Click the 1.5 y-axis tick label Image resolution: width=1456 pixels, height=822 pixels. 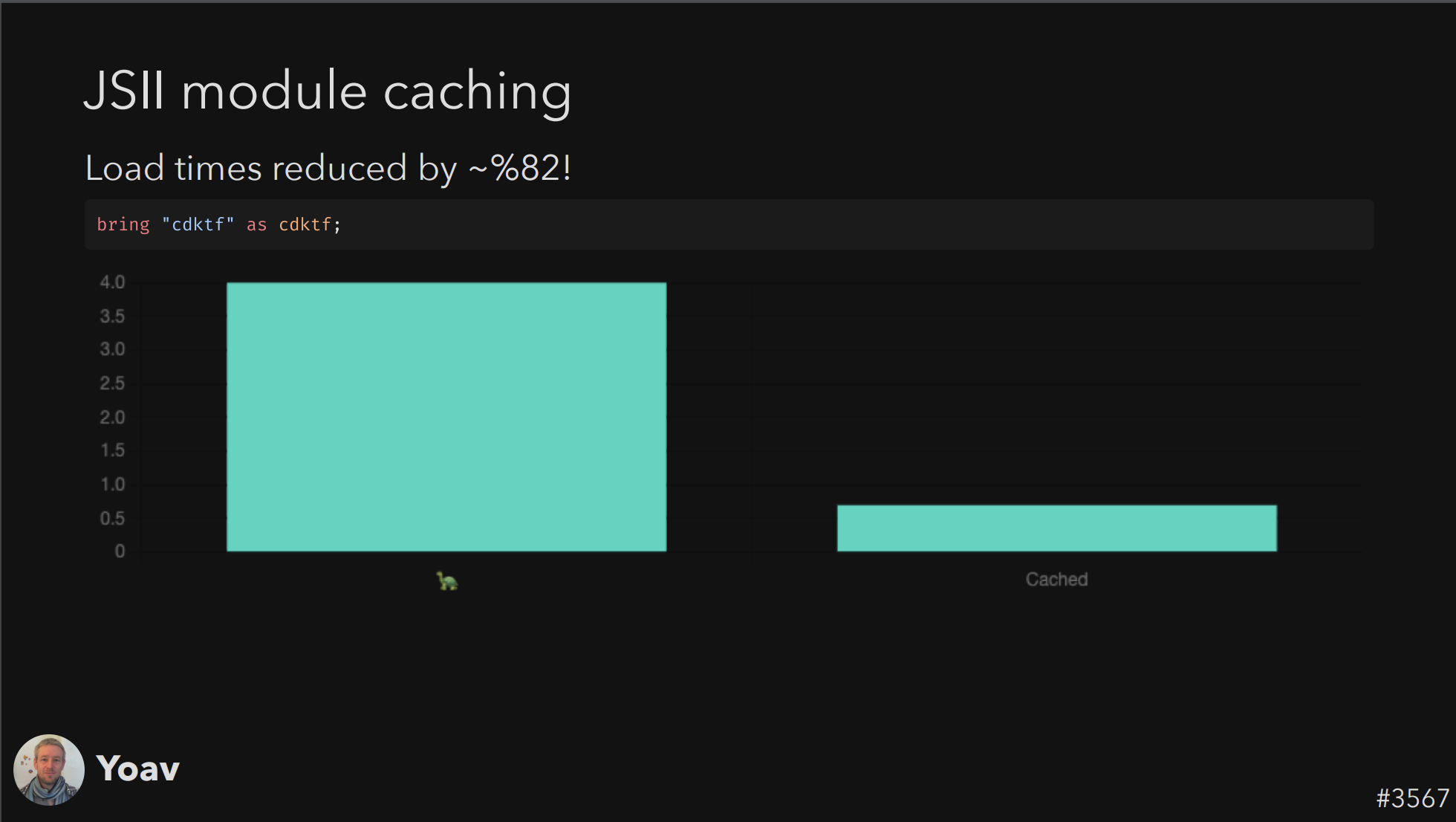[x=112, y=450]
